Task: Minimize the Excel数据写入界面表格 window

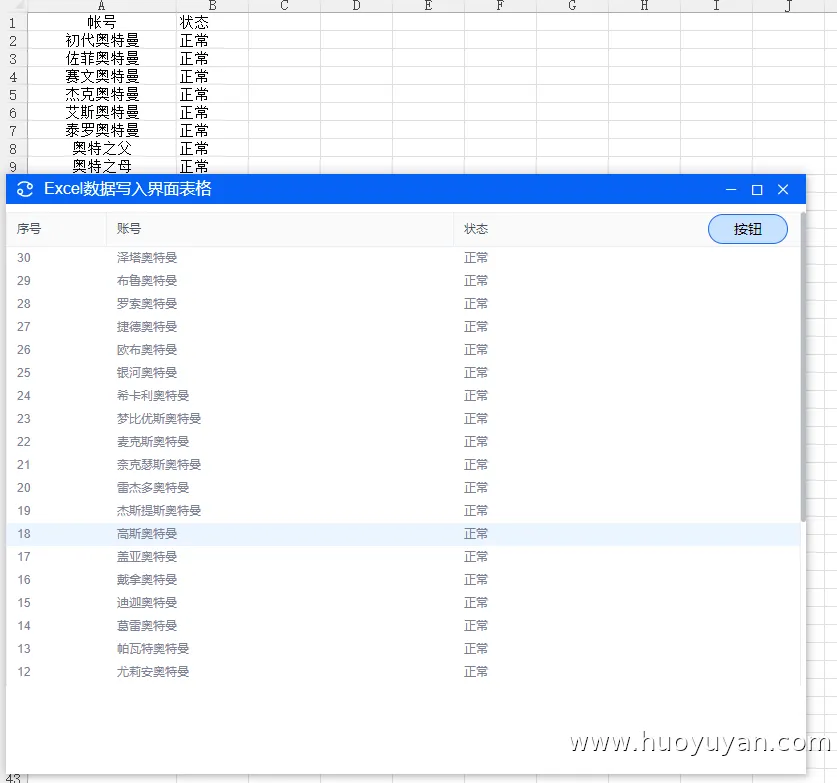Action: point(731,189)
